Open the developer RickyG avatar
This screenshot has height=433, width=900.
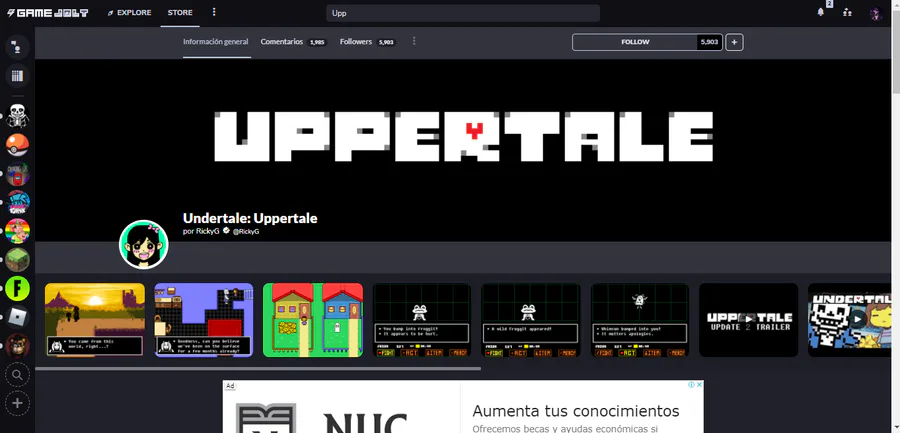[x=143, y=244]
